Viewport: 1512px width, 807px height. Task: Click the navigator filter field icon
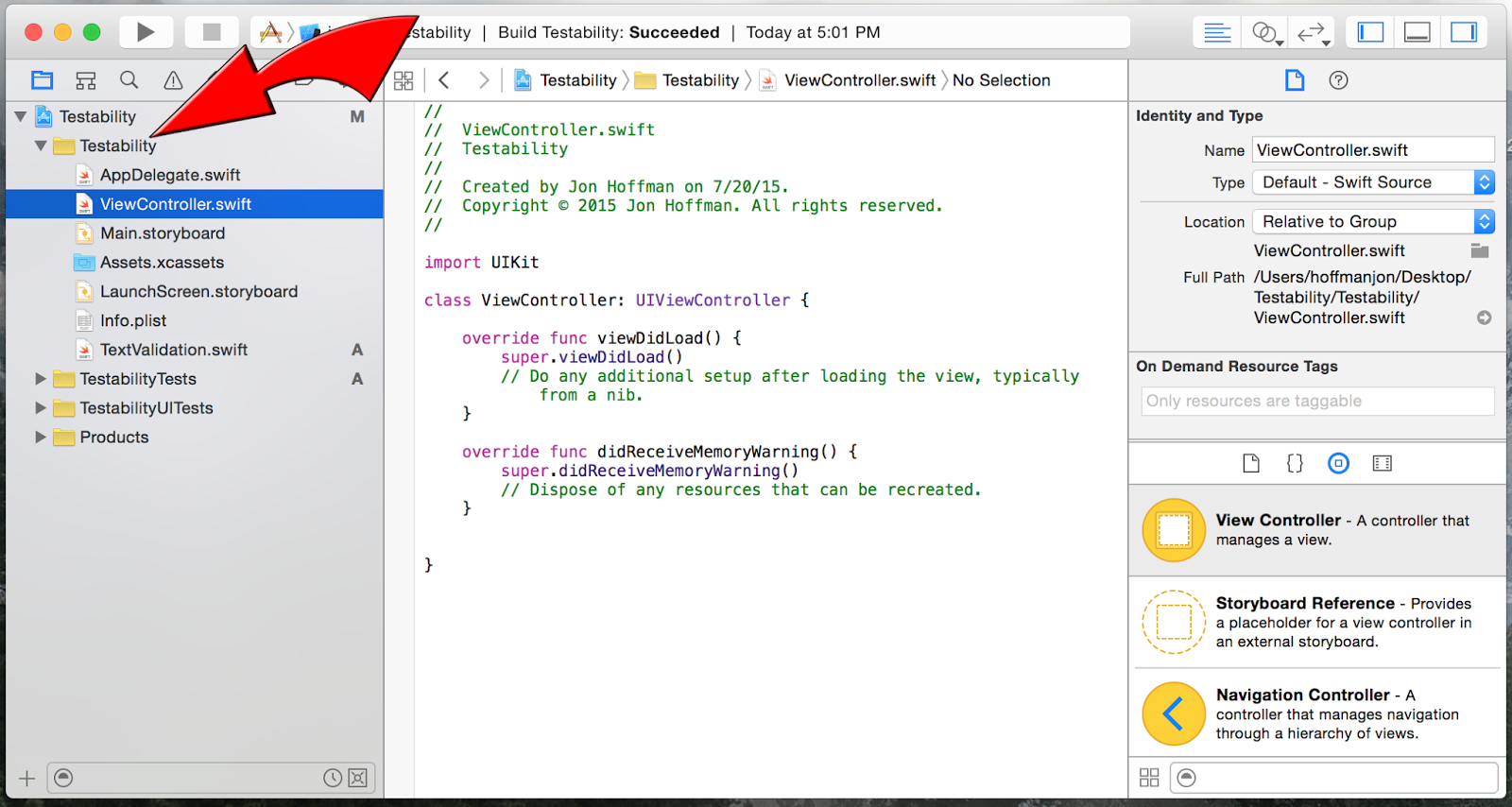coord(63,778)
